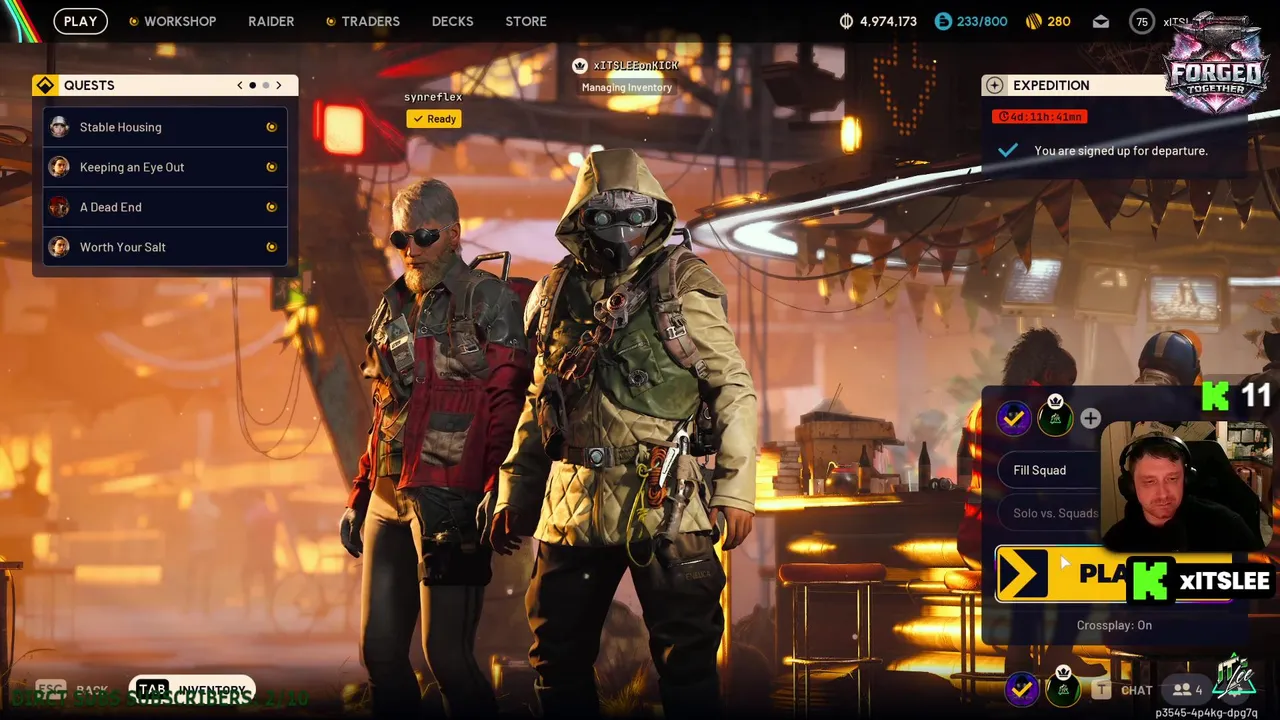
Task: Open the PLAY tab in the top bar
Action: (x=80, y=21)
